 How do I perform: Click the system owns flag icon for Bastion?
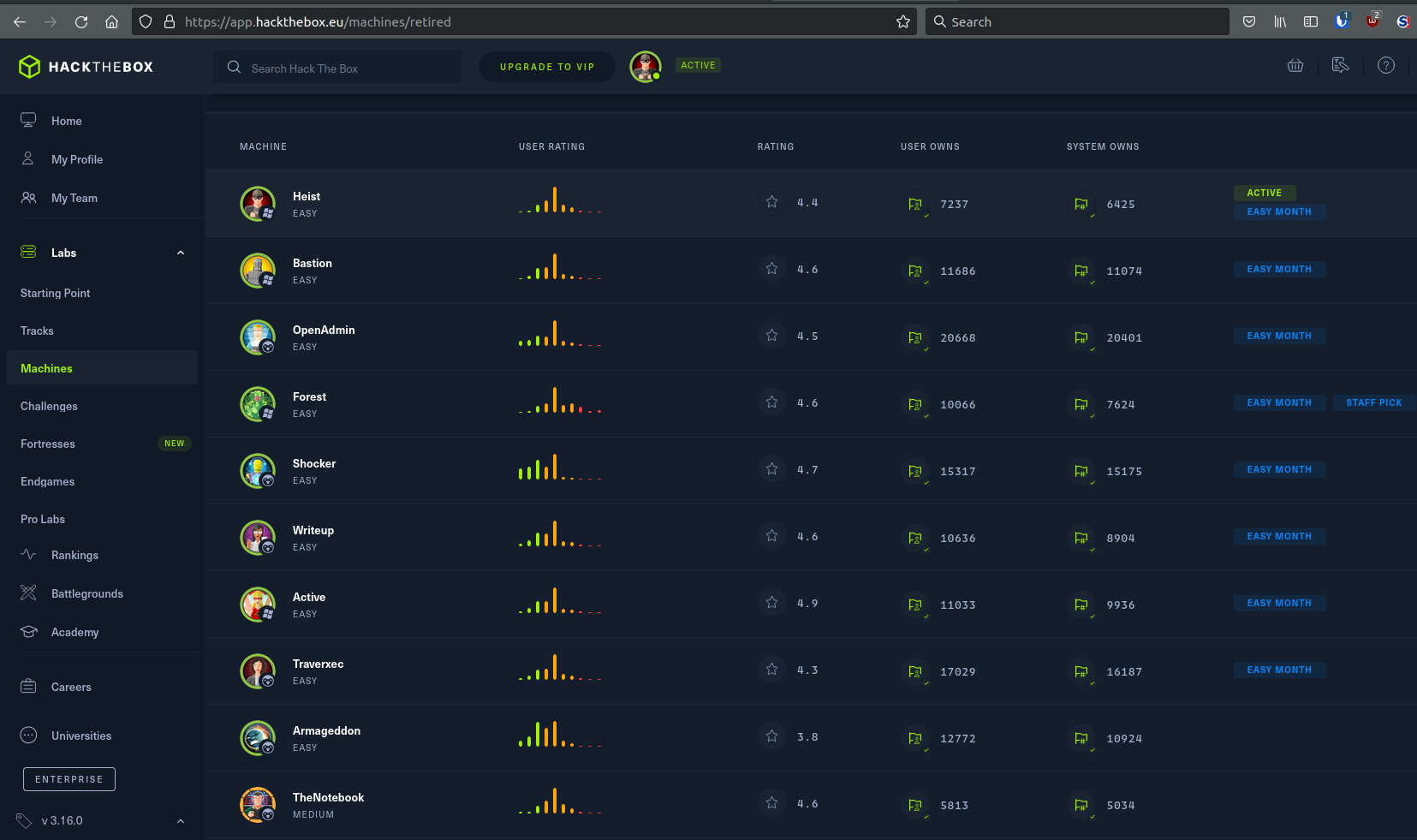click(1081, 271)
